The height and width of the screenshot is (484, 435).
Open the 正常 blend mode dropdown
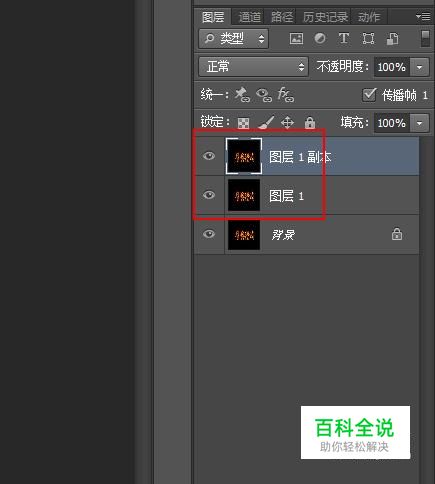pyautogui.click(x=253, y=67)
